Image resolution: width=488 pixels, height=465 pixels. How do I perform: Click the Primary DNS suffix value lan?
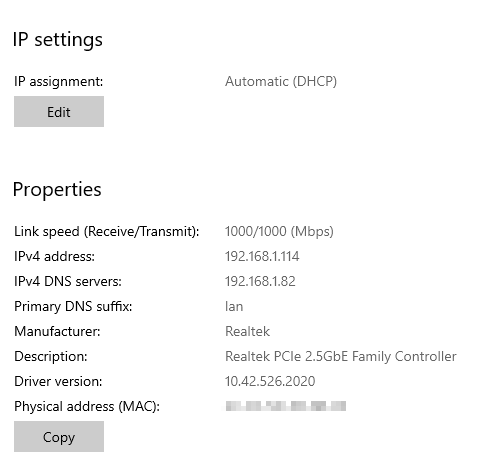(234, 306)
